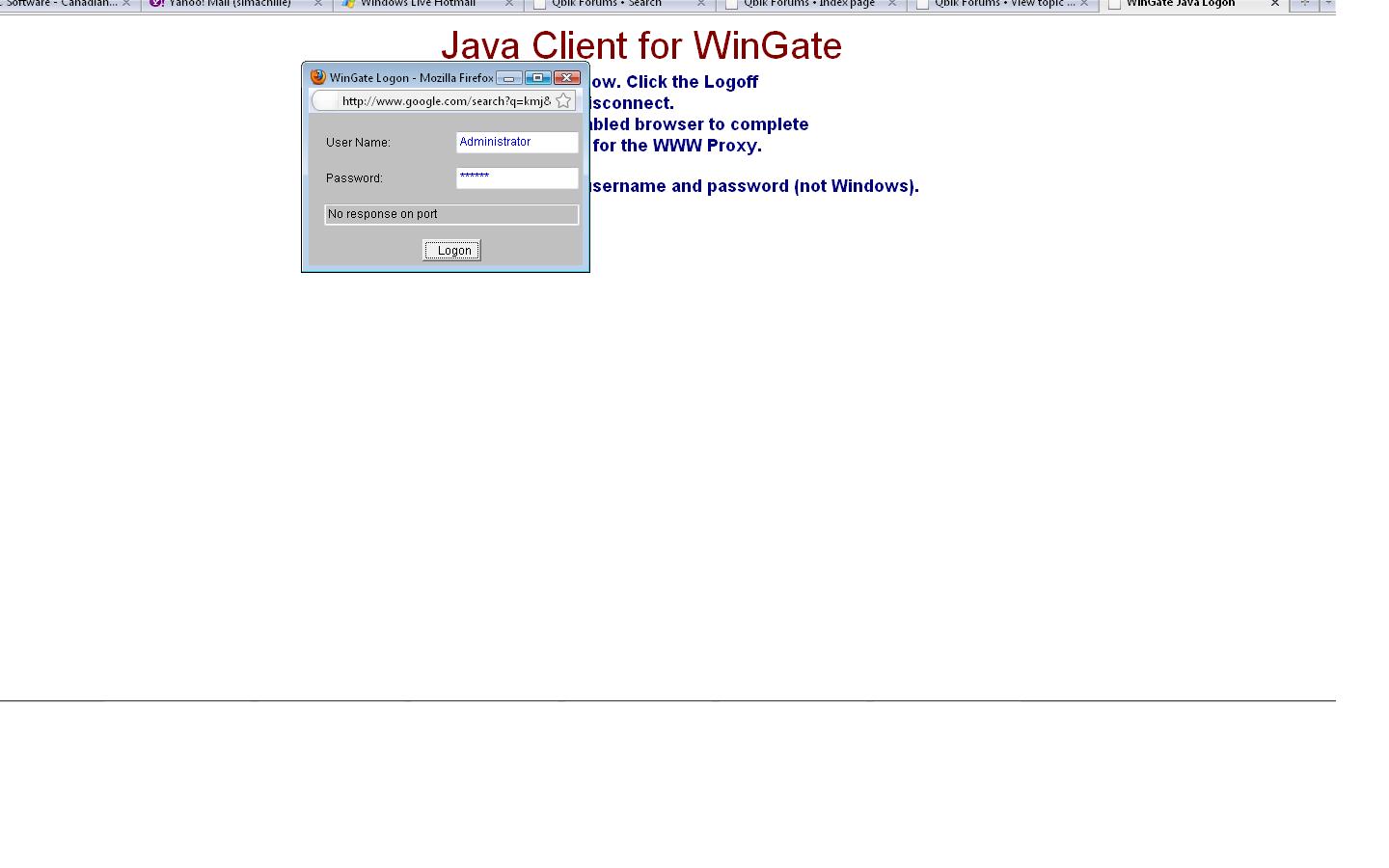Click the 'for the WWW Proxy.' text line
This screenshot has width=1389, height=868.
point(677,146)
